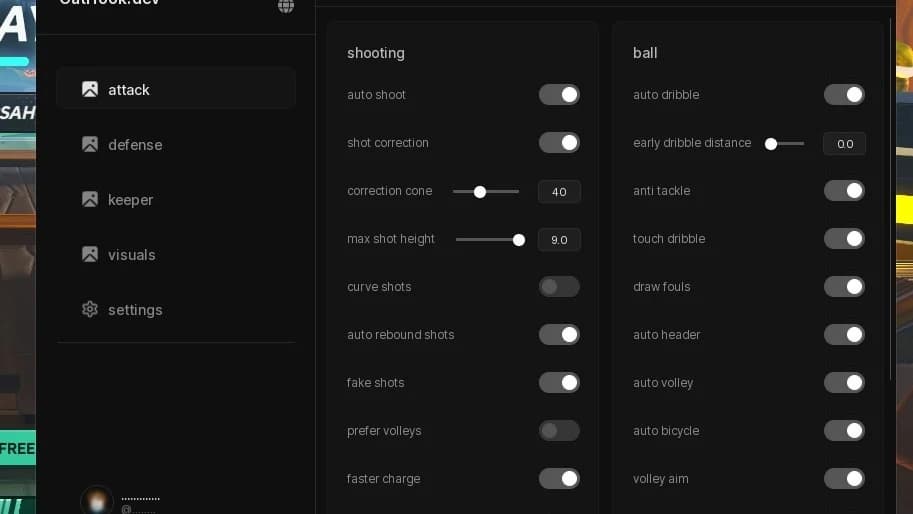913x514 pixels.
Task: Switch to the defense tab
Action: click(176, 144)
